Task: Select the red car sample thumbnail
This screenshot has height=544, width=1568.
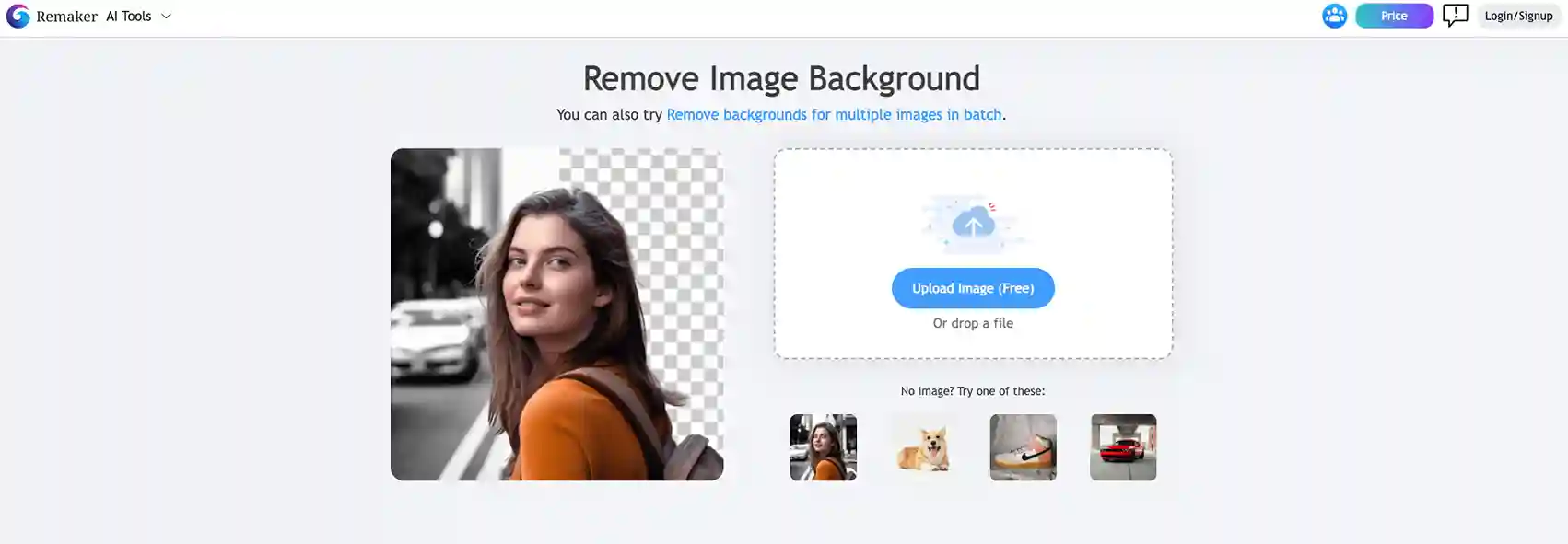Action: 1123,447
